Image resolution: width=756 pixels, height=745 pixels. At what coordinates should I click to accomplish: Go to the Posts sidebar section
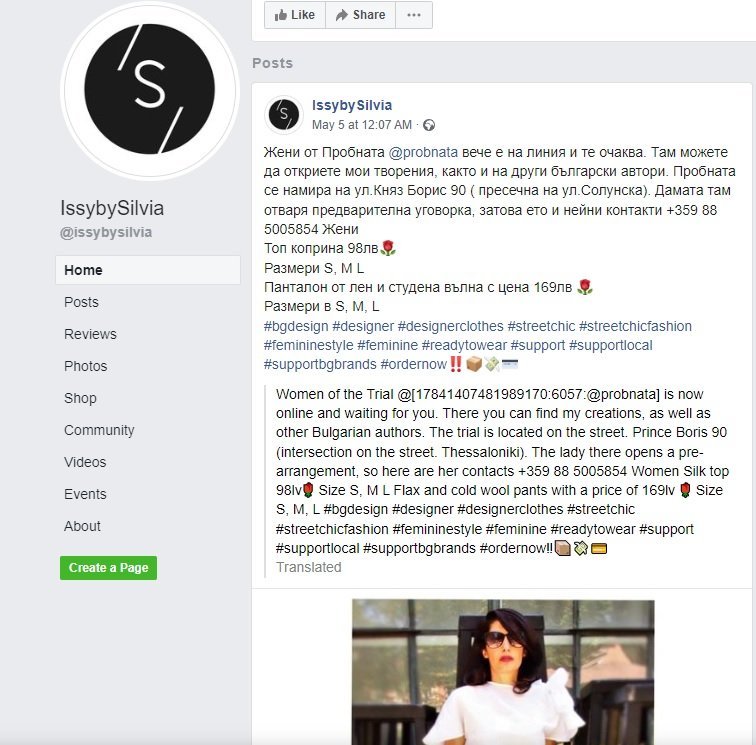click(x=81, y=302)
